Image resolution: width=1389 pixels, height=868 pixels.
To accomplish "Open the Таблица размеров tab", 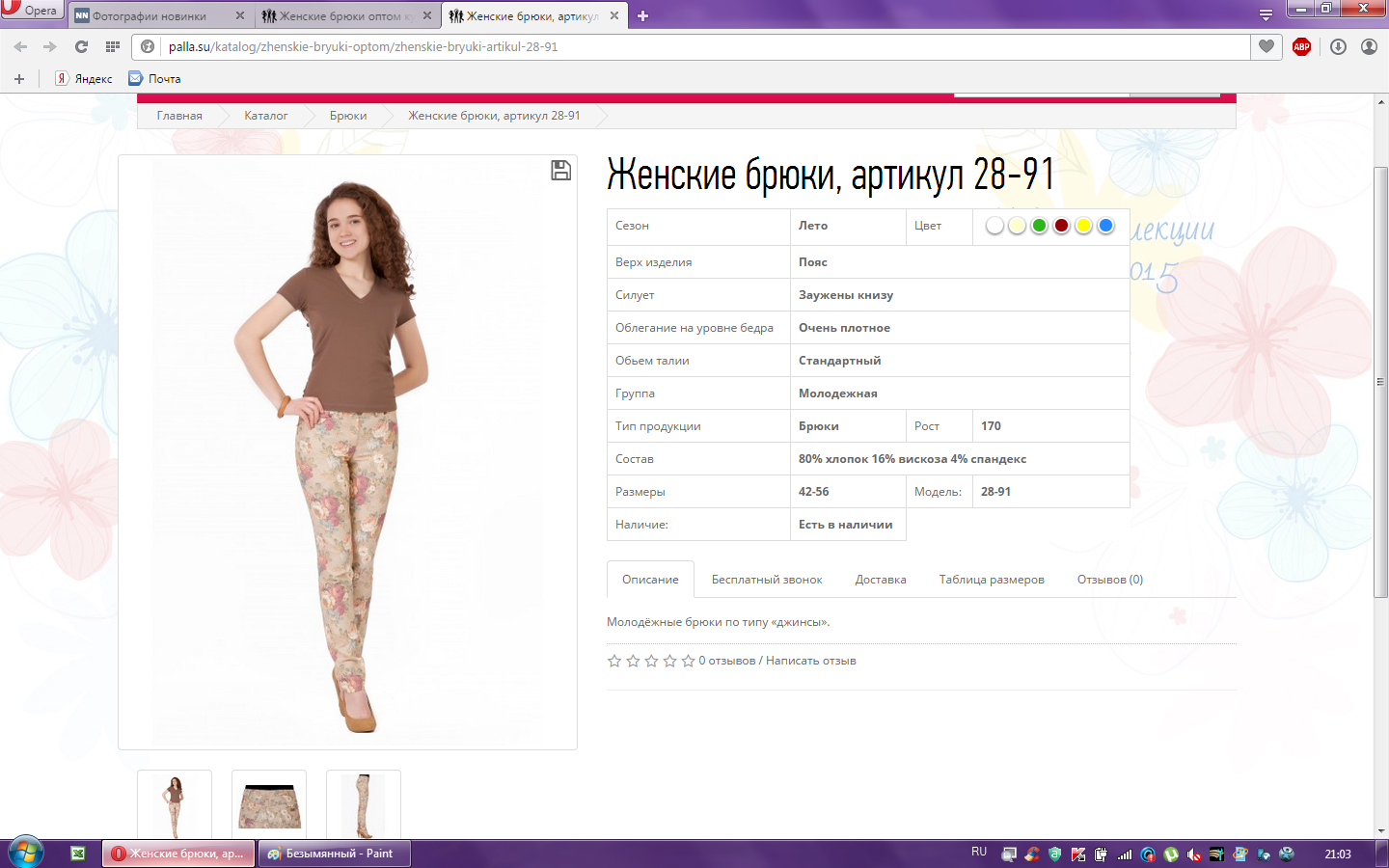I will point(991,580).
